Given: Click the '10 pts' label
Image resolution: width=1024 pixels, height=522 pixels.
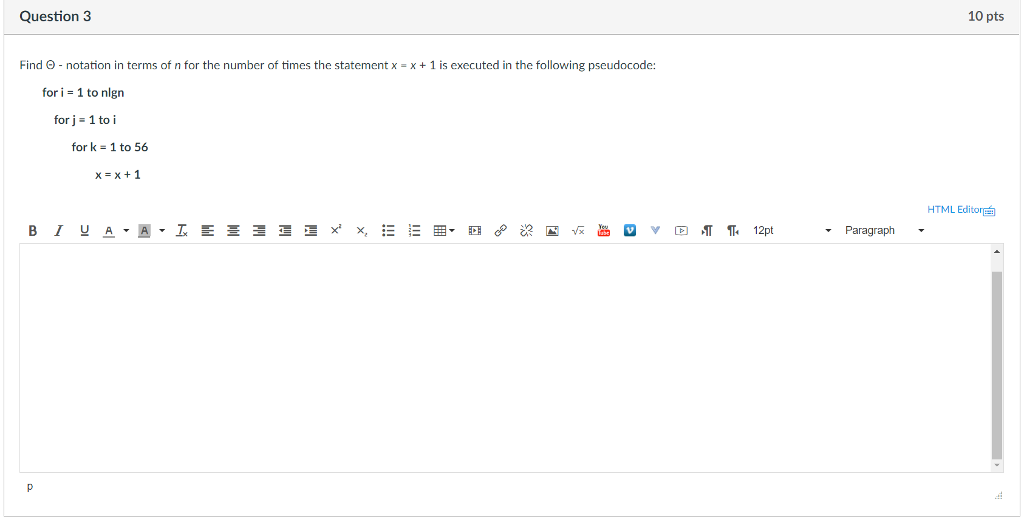Looking at the screenshot, I should pos(985,16).
